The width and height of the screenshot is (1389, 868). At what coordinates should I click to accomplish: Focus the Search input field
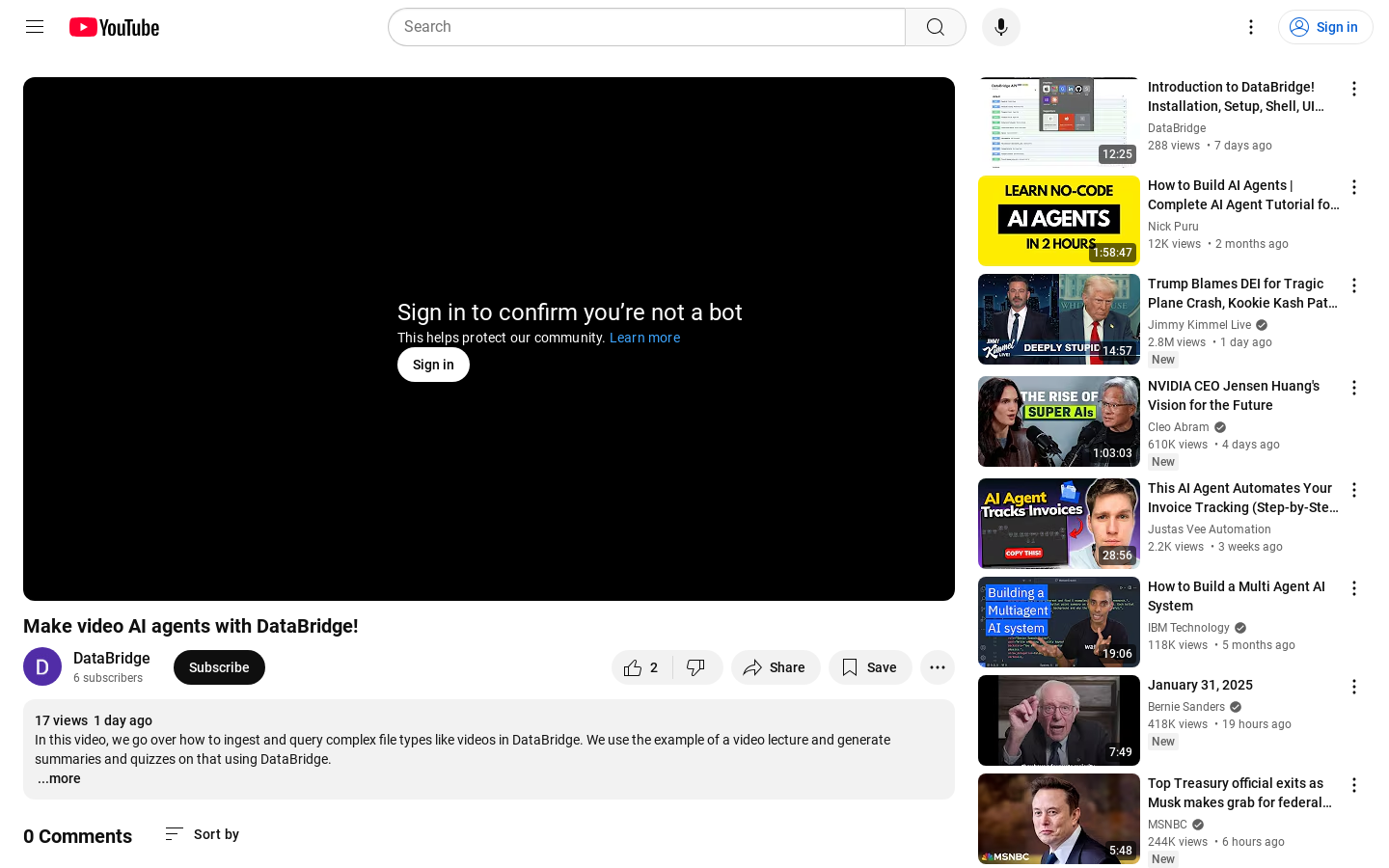pos(647,27)
